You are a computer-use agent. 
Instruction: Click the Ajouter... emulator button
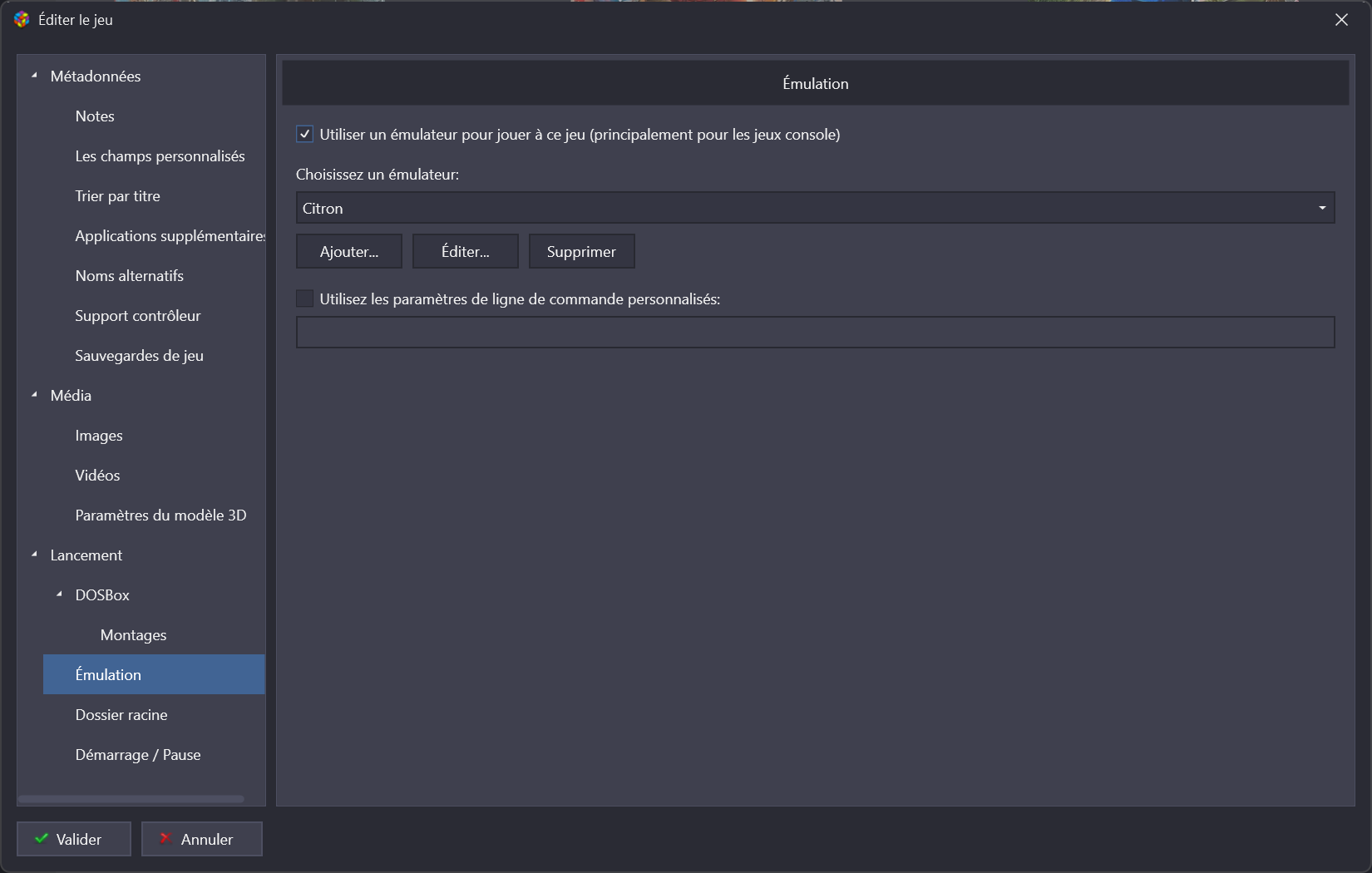349,252
